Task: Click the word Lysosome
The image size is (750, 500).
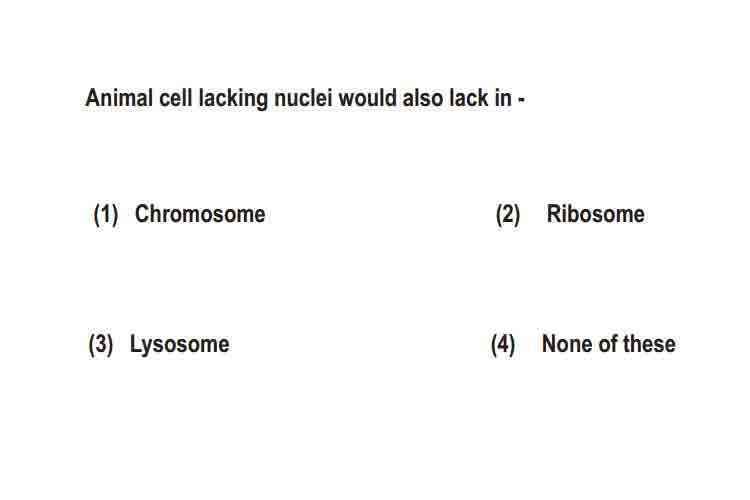Action: [x=179, y=344]
